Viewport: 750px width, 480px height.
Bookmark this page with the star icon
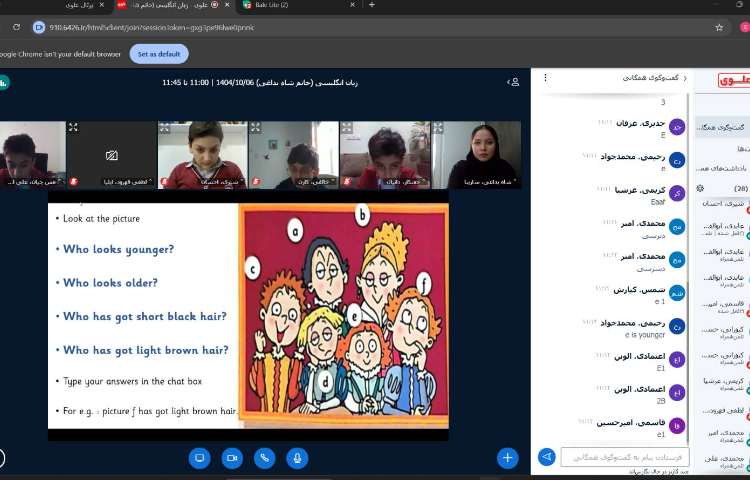[x=718, y=27]
